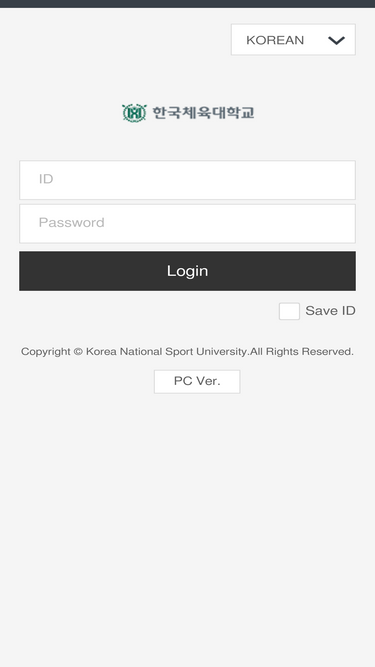Click the copyright © symbol
Image resolution: width=375 pixels, height=667 pixels.
(x=78, y=352)
